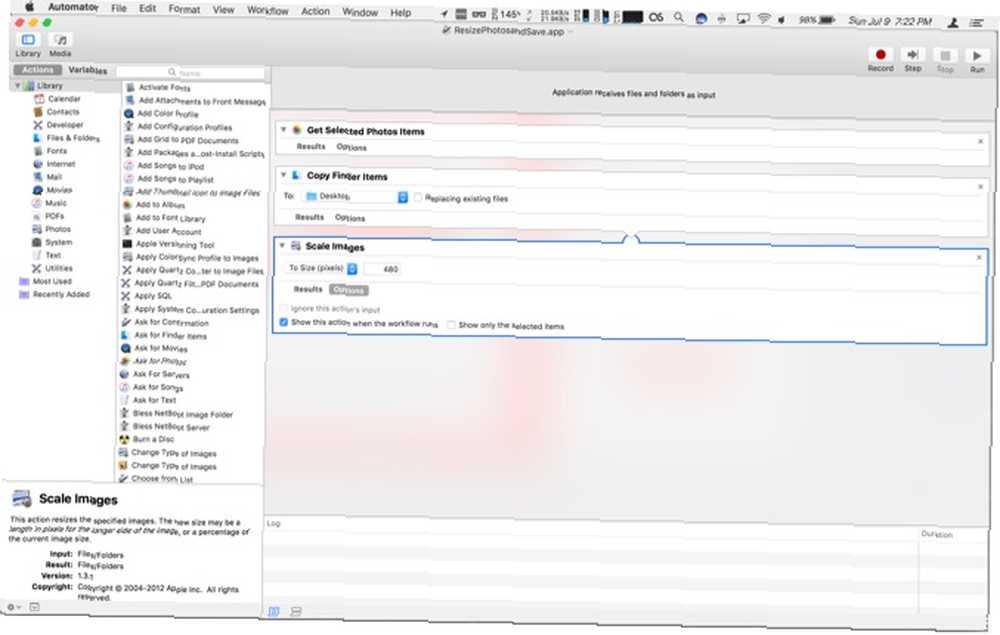Viewport: 1000px width, 635px height.
Task: Open the File menu
Action: click(119, 8)
